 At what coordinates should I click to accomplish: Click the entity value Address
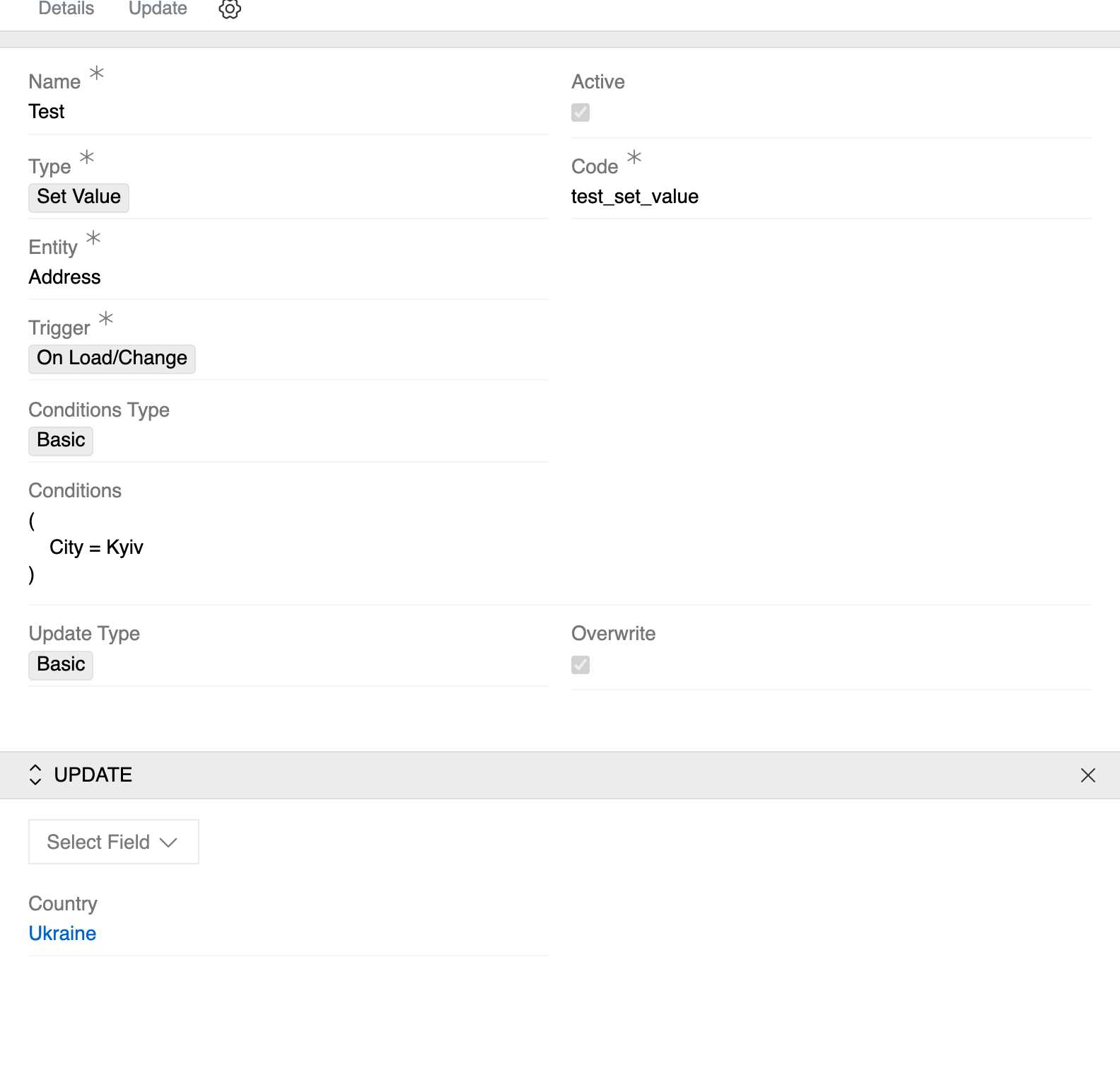point(64,277)
